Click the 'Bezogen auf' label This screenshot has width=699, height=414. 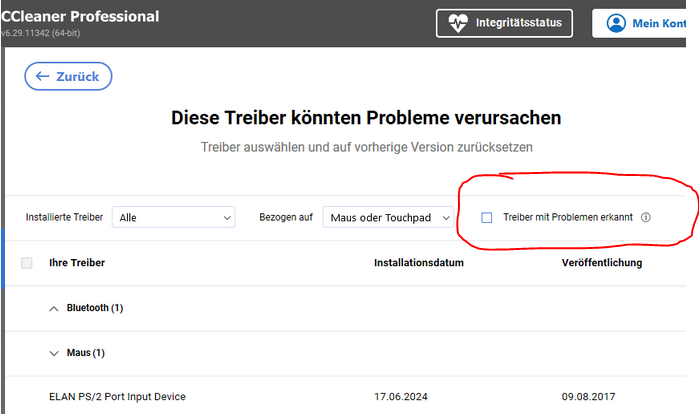(285, 217)
